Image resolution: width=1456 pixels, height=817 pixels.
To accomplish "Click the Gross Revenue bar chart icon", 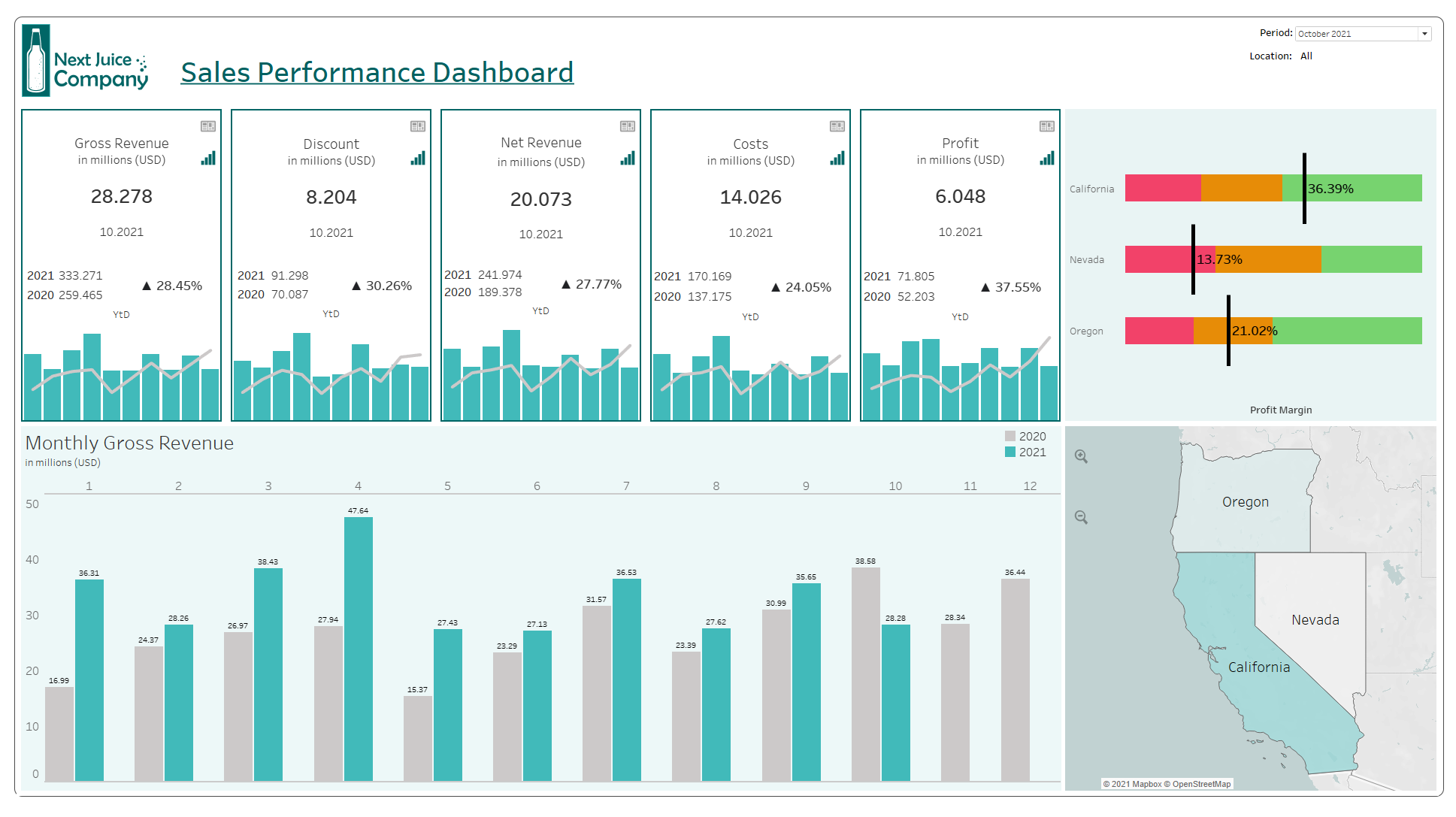I will [208, 158].
